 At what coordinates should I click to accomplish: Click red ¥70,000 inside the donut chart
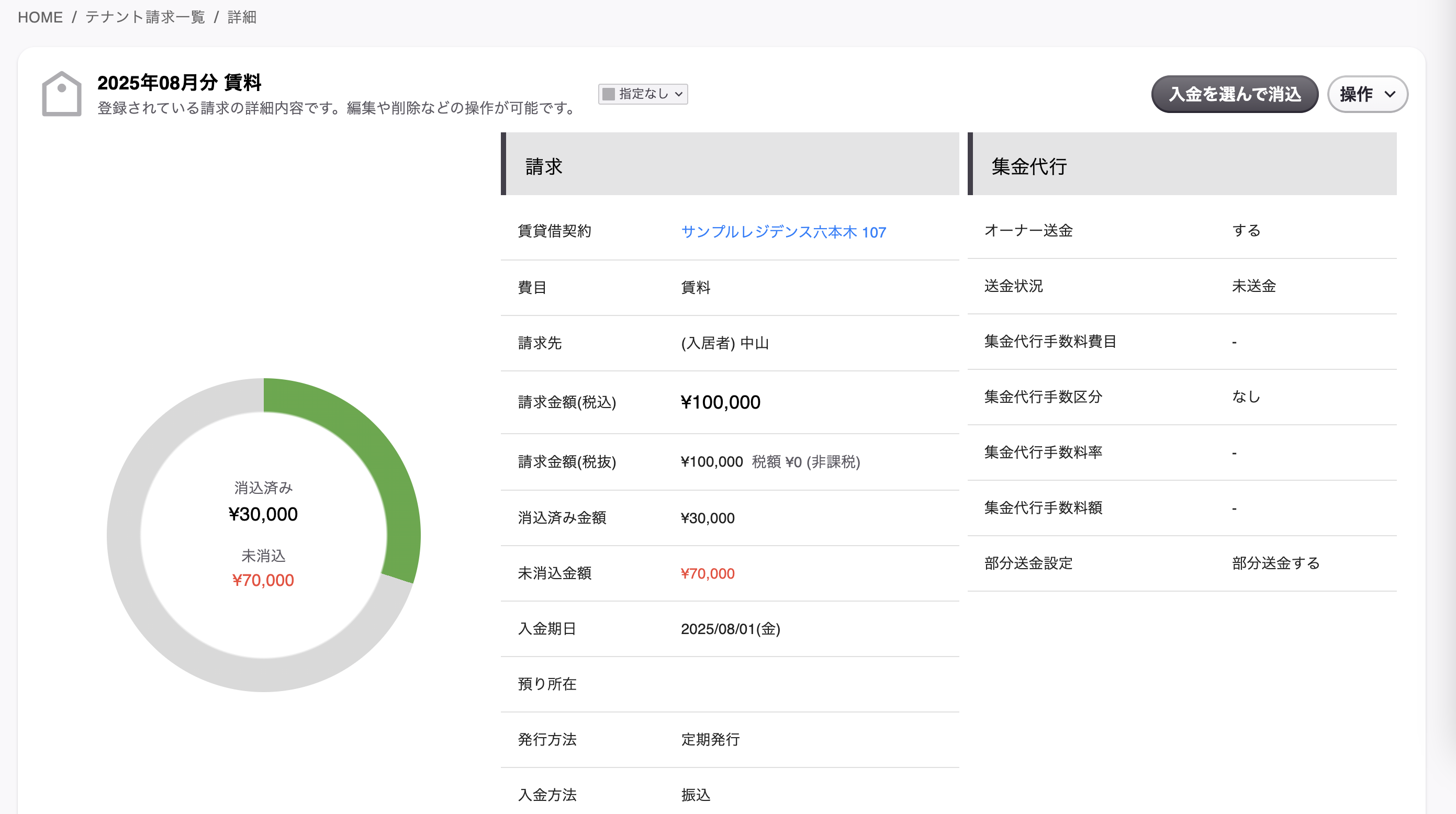(x=263, y=580)
